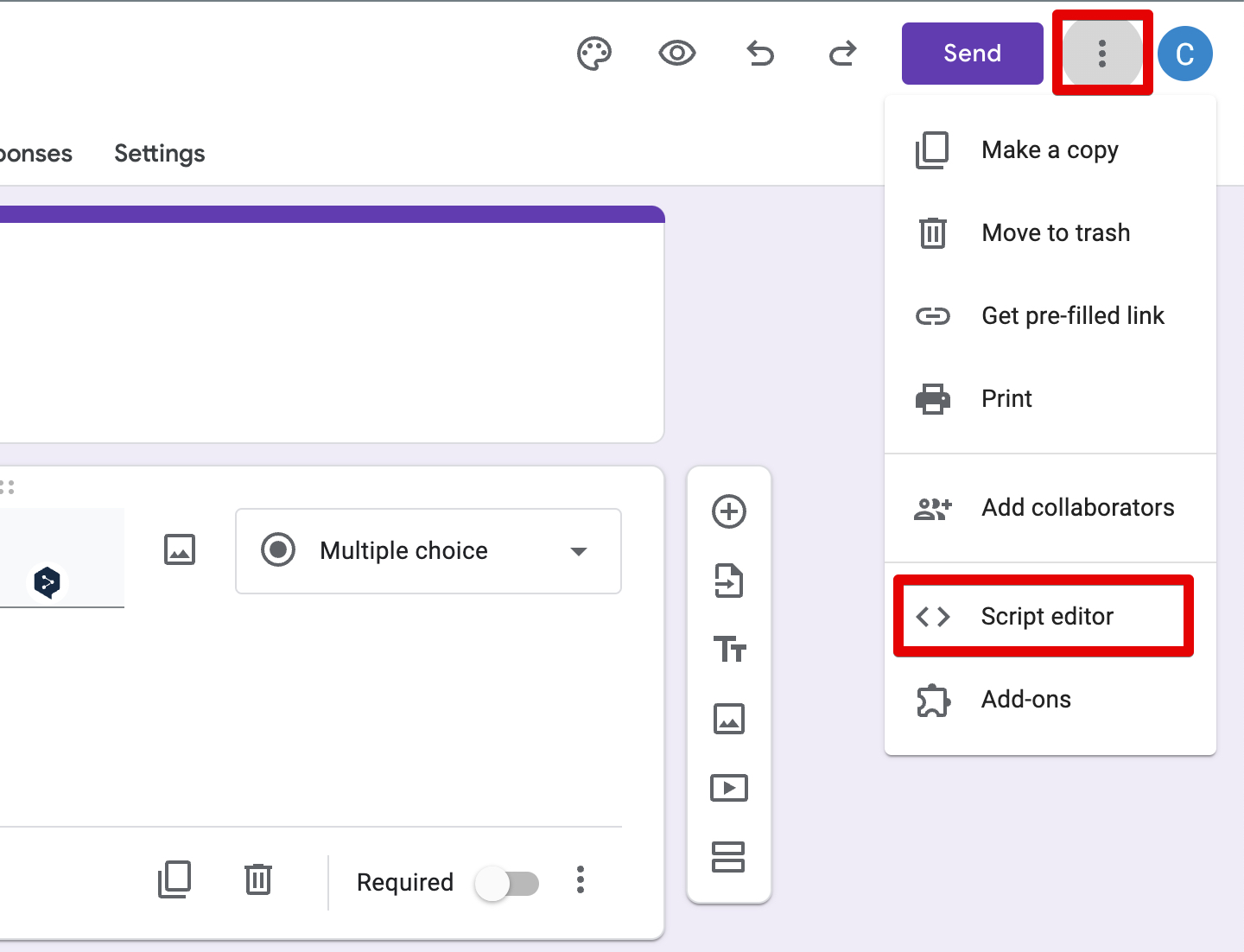Import questions from another form
Image resolution: width=1244 pixels, height=952 pixels.
tap(729, 581)
